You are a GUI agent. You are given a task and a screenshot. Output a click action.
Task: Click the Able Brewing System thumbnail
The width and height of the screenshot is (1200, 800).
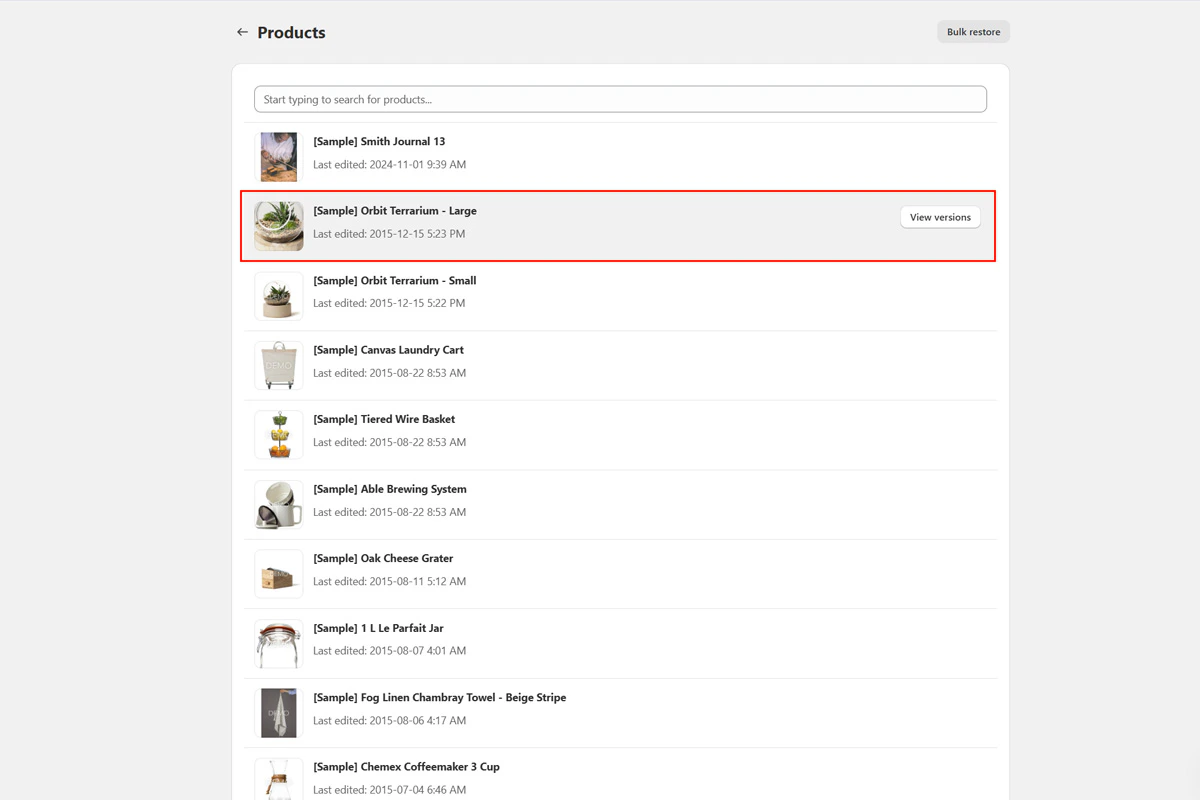(278, 504)
